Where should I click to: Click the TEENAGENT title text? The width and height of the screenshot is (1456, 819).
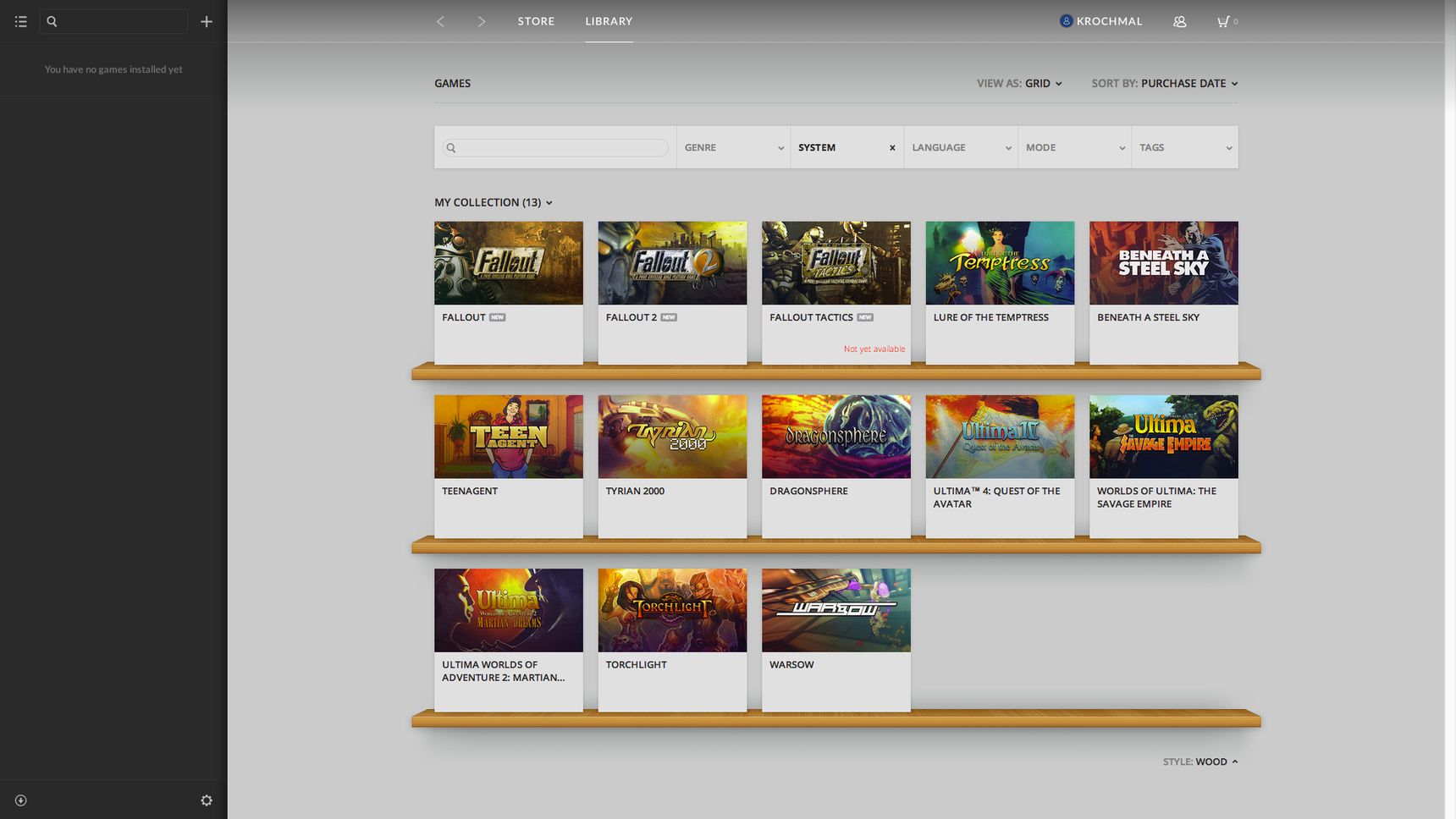coord(470,491)
